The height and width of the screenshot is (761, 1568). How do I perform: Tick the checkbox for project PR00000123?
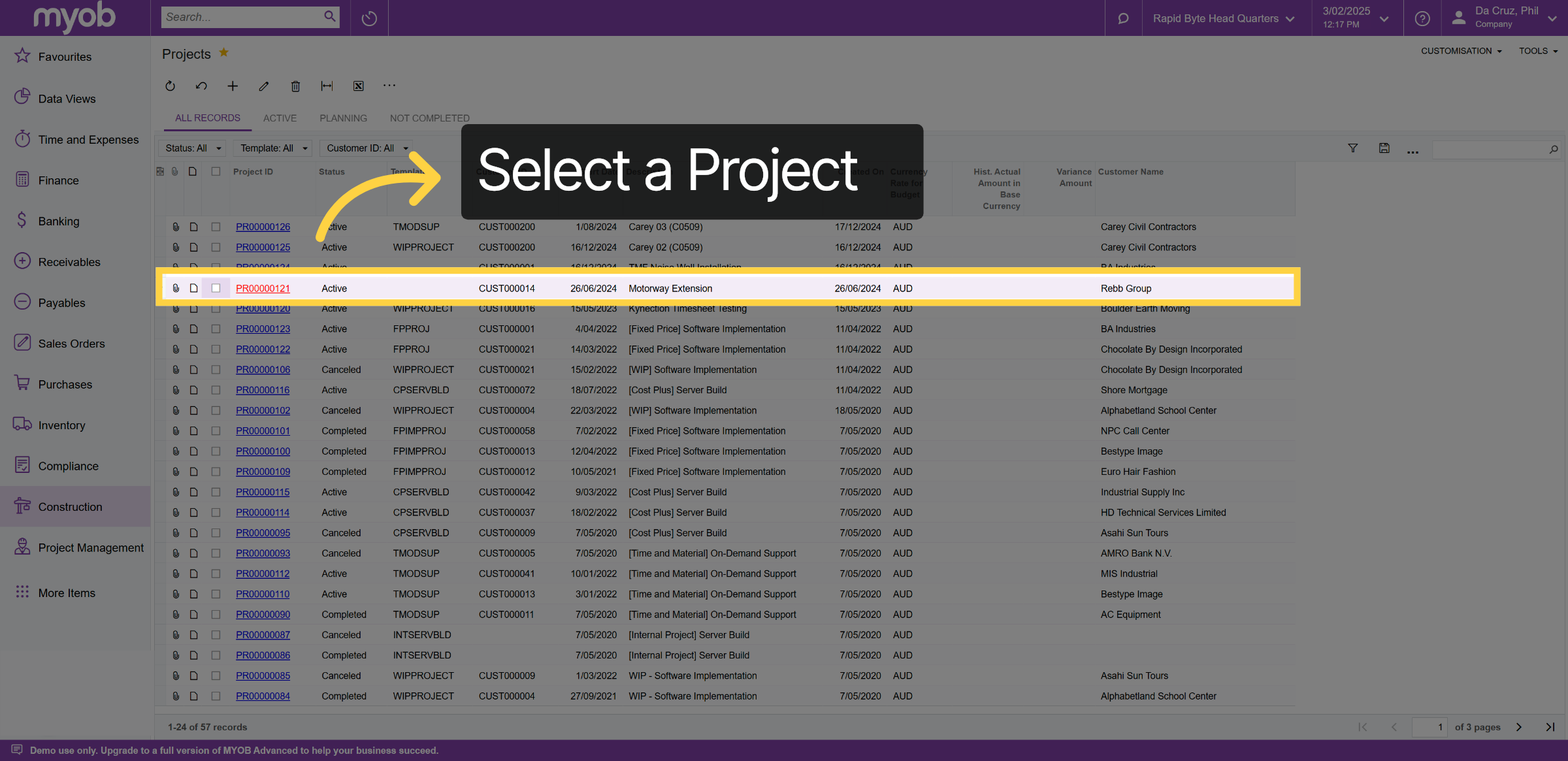point(216,329)
